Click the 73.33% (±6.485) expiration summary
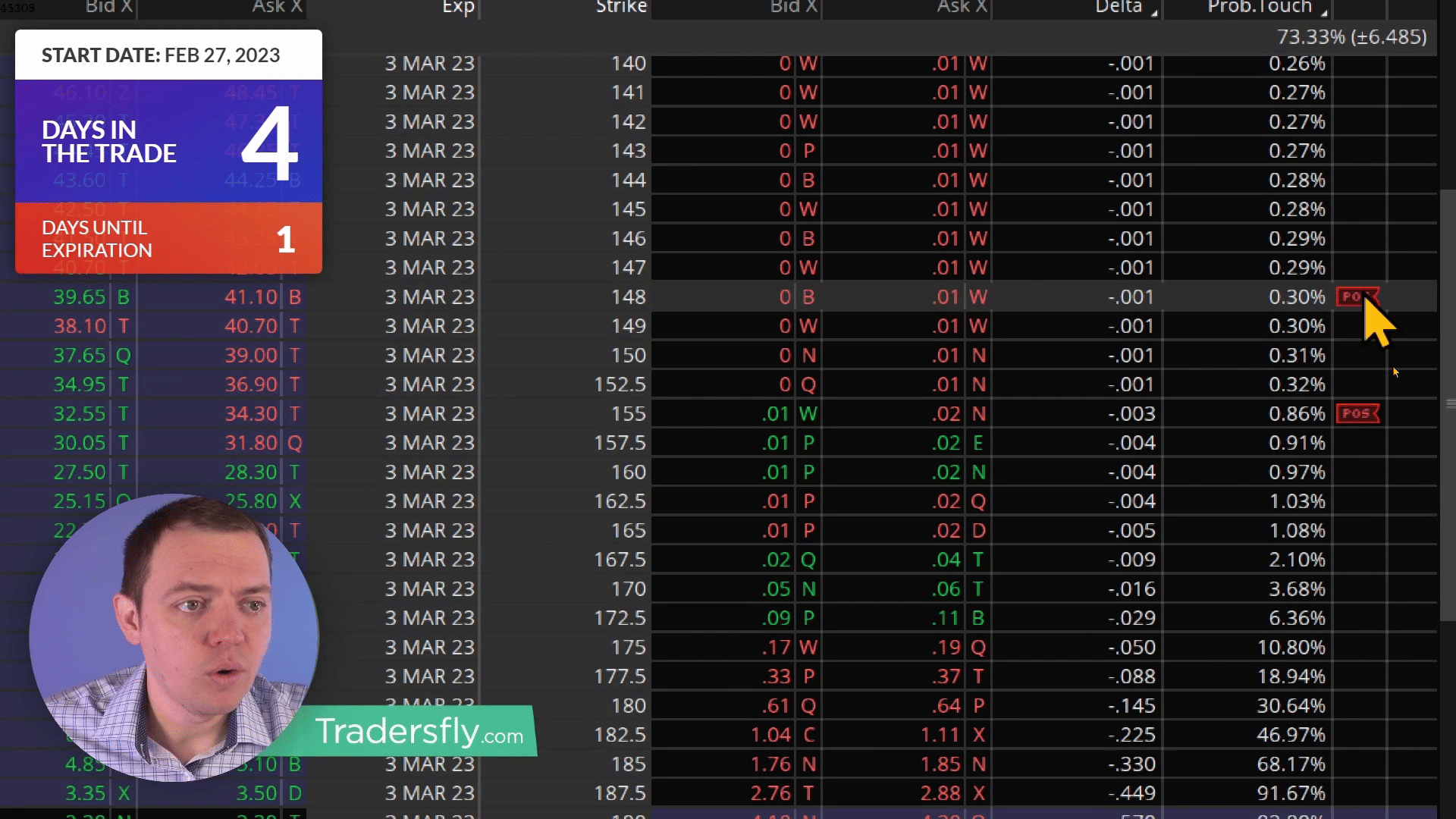This screenshot has height=819, width=1456. click(x=1351, y=37)
